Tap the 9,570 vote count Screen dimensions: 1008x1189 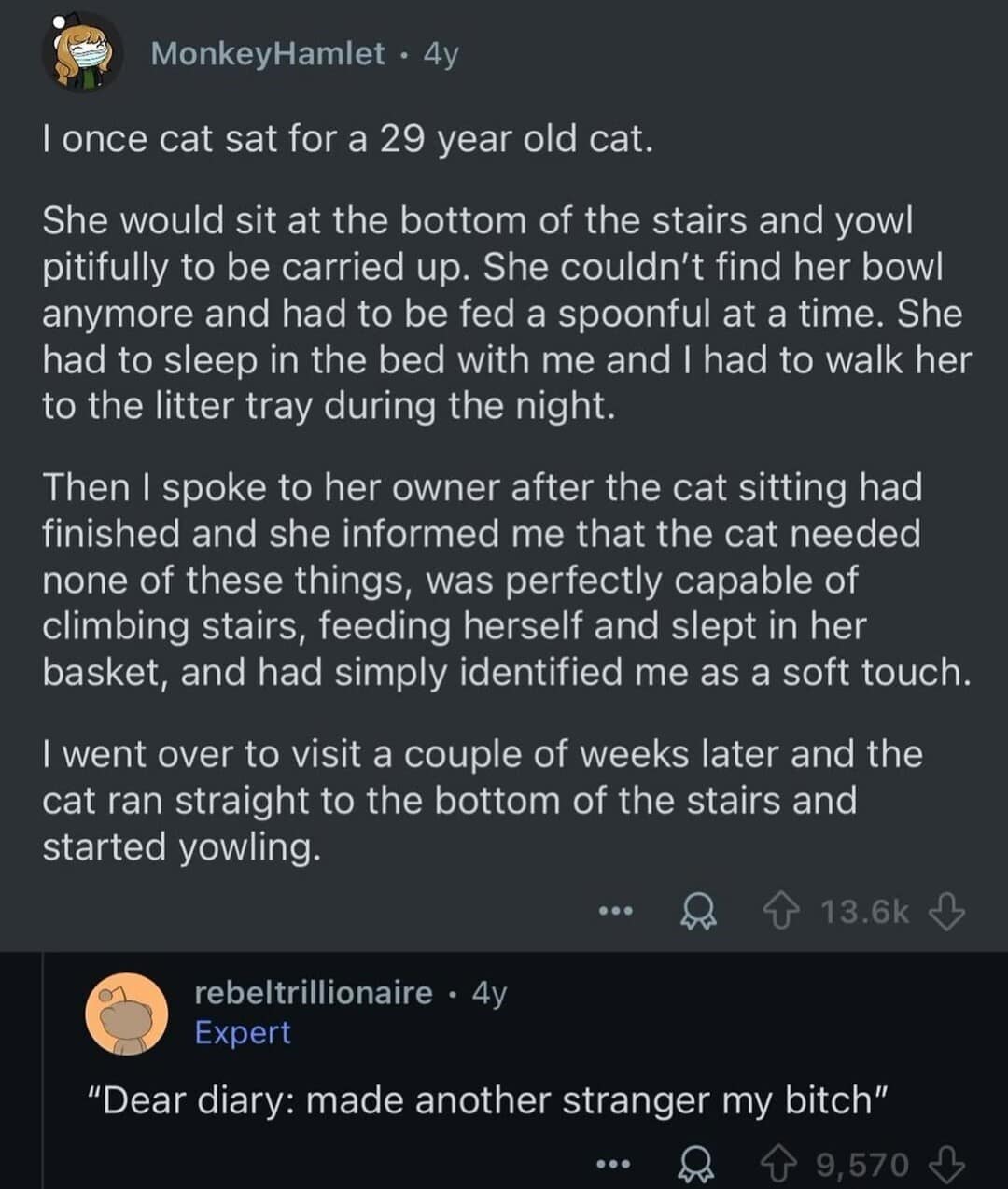(861, 1164)
